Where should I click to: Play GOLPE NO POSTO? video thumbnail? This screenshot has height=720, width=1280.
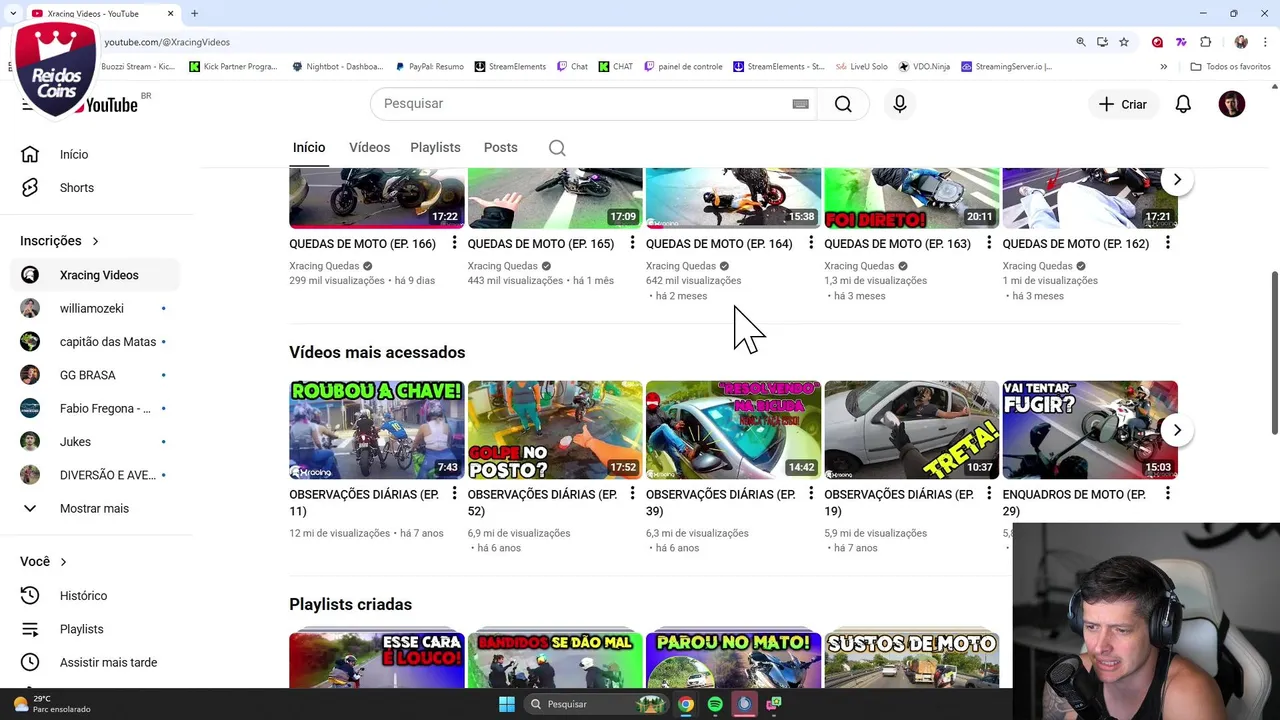[555, 430]
